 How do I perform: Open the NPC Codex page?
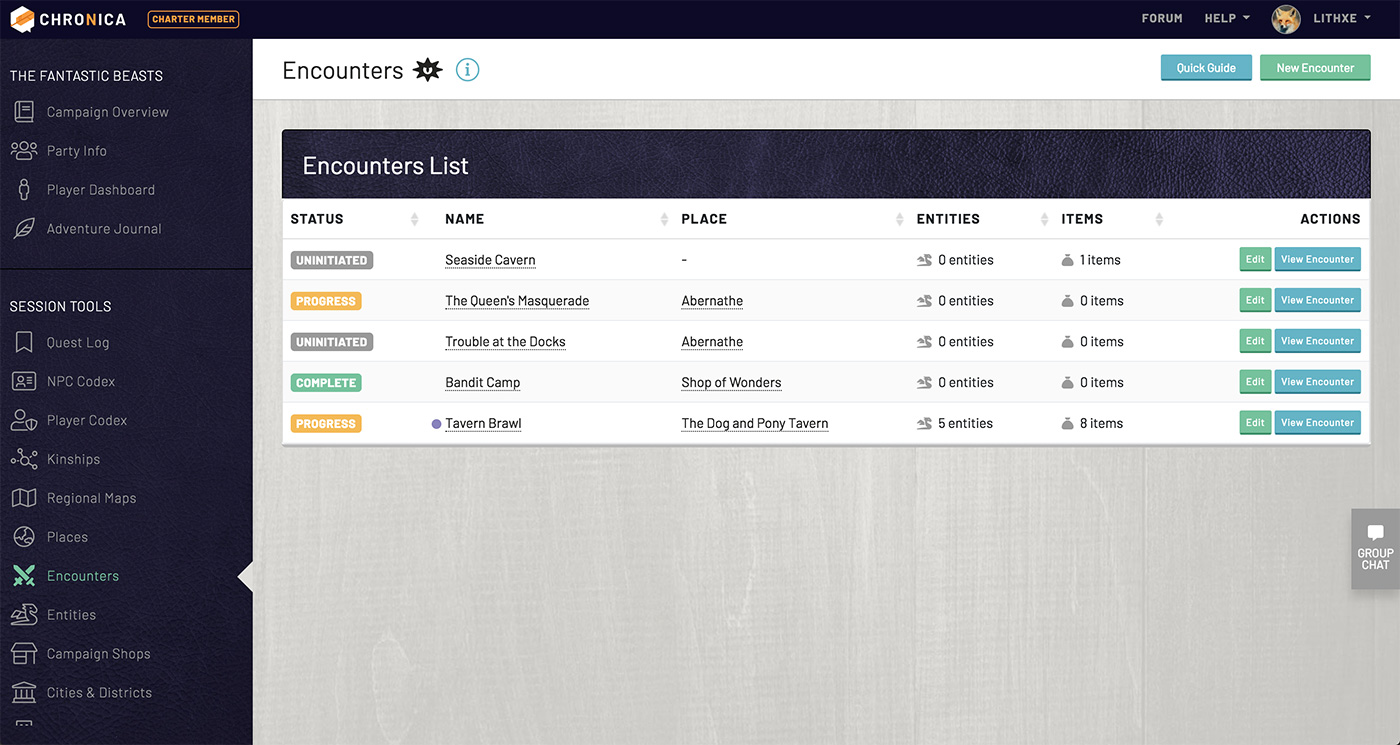click(x=80, y=382)
